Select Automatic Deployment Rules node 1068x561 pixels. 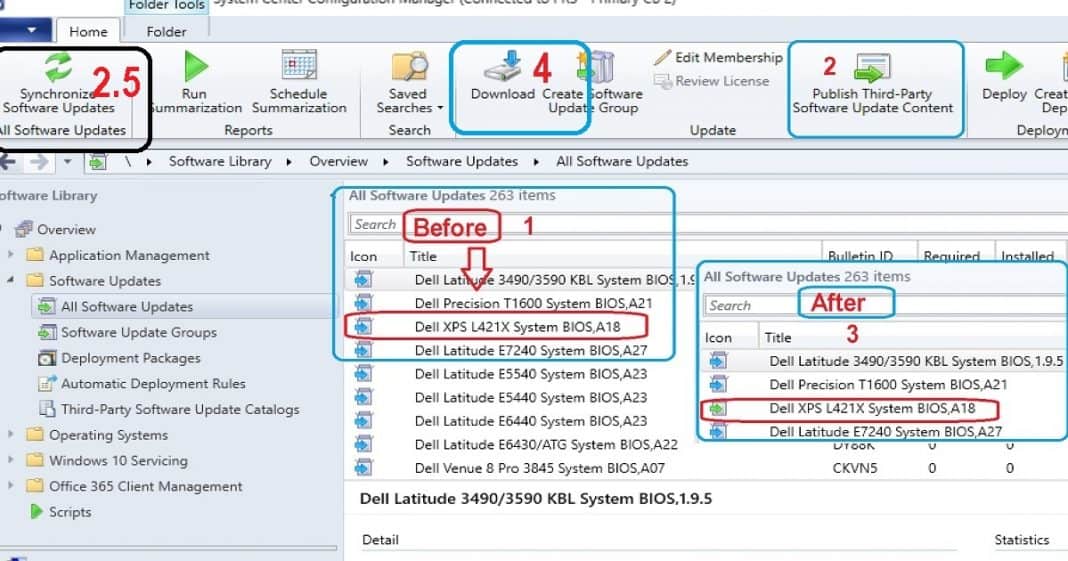point(153,383)
